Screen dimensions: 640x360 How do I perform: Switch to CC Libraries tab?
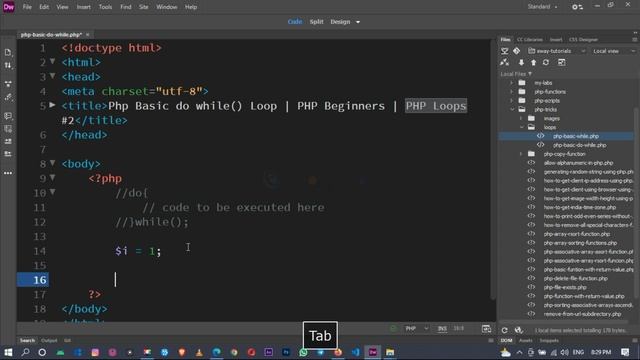[529, 40]
